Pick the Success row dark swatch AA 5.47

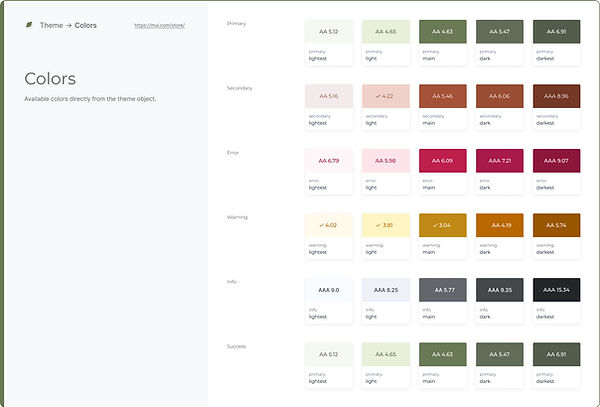coord(500,354)
